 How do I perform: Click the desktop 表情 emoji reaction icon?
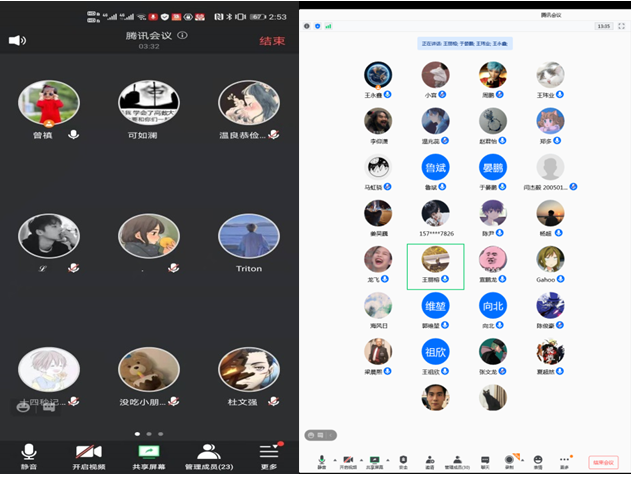538,460
